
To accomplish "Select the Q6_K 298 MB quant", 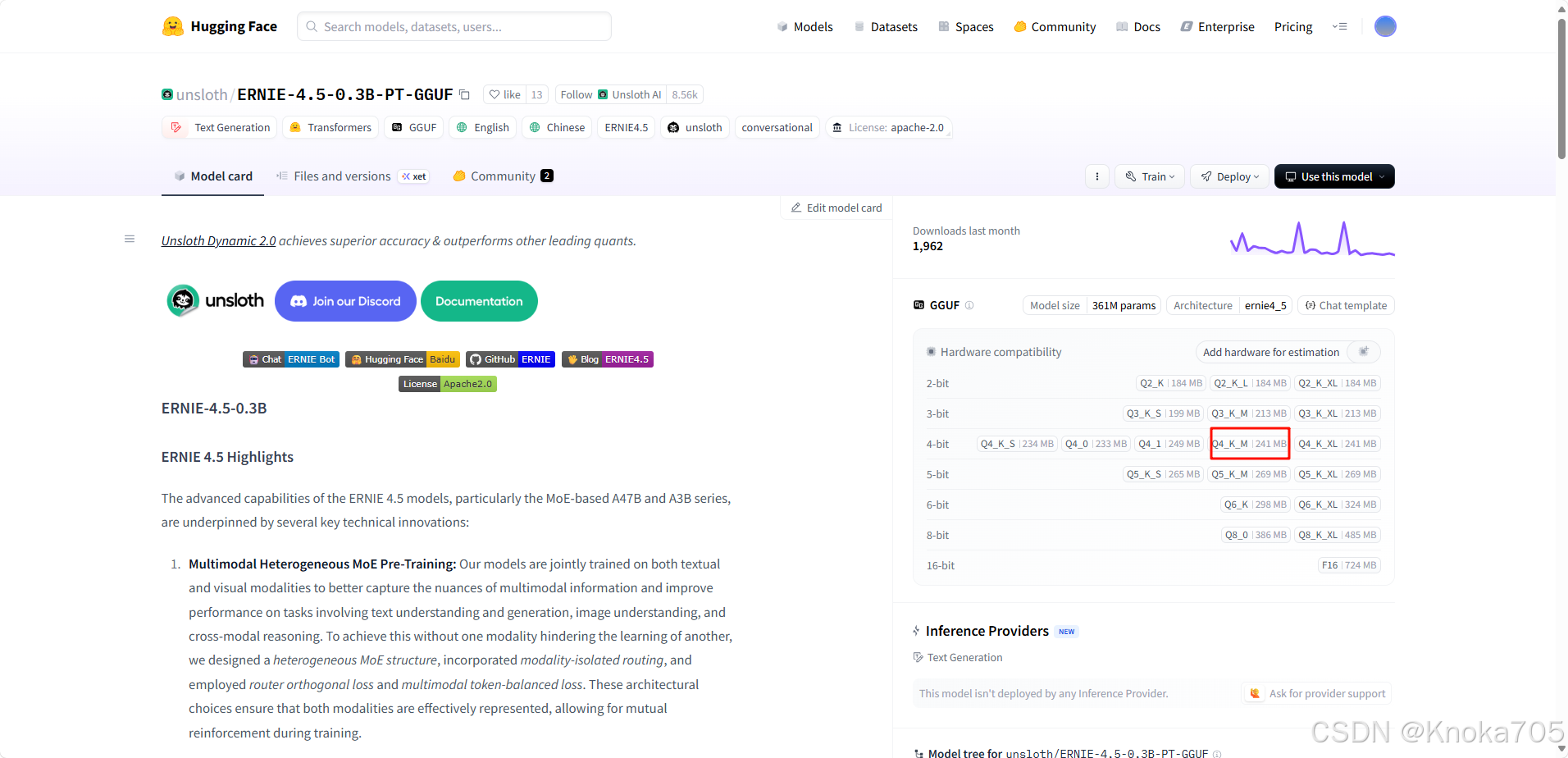I will (1256, 505).
